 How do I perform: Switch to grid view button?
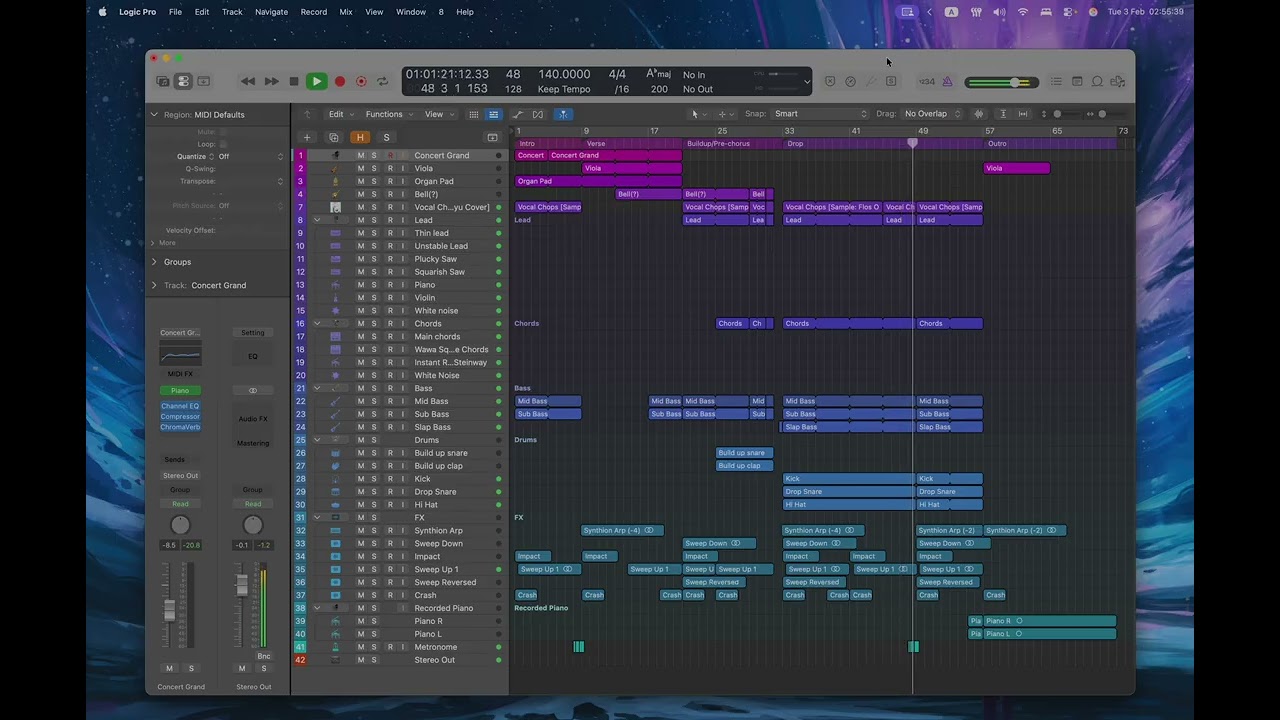(x=474, y=114)
